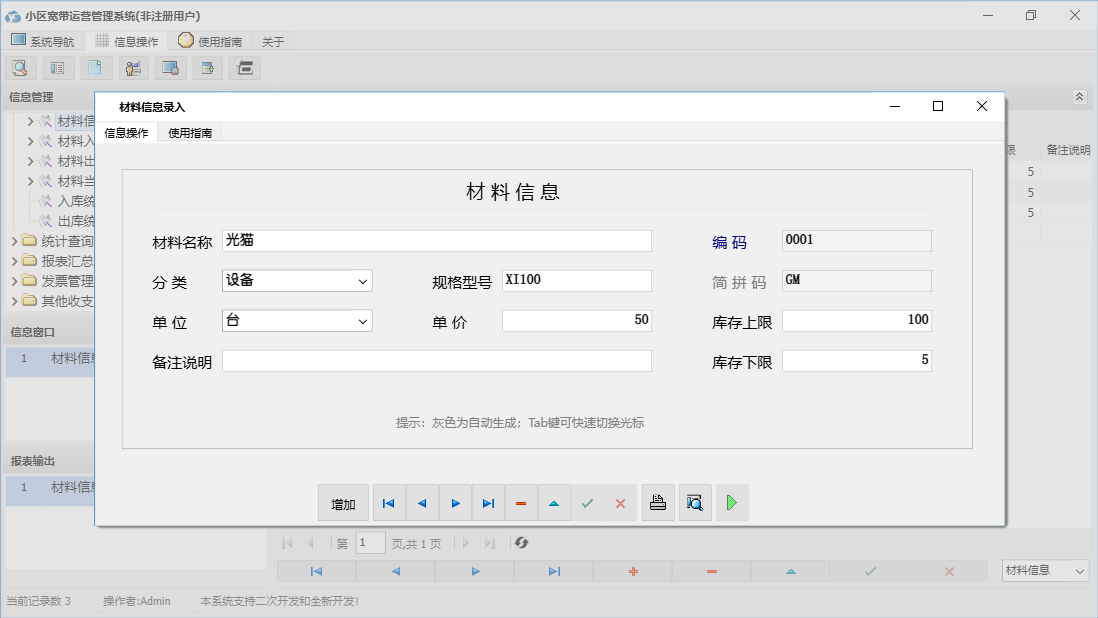This screenshot has height=618, width=1098.
Task: Open the search tool in the main toolbar
Action: [x=20, y=67]
